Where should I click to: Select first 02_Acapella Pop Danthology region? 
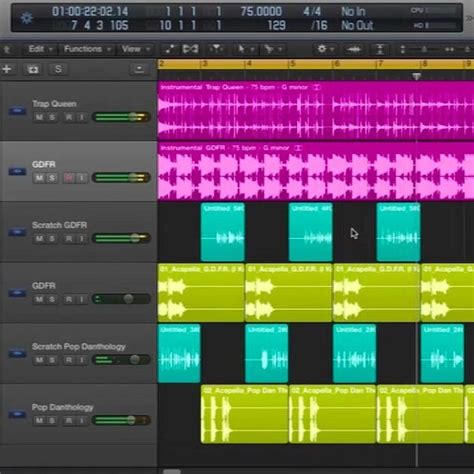tap(244, 414)
